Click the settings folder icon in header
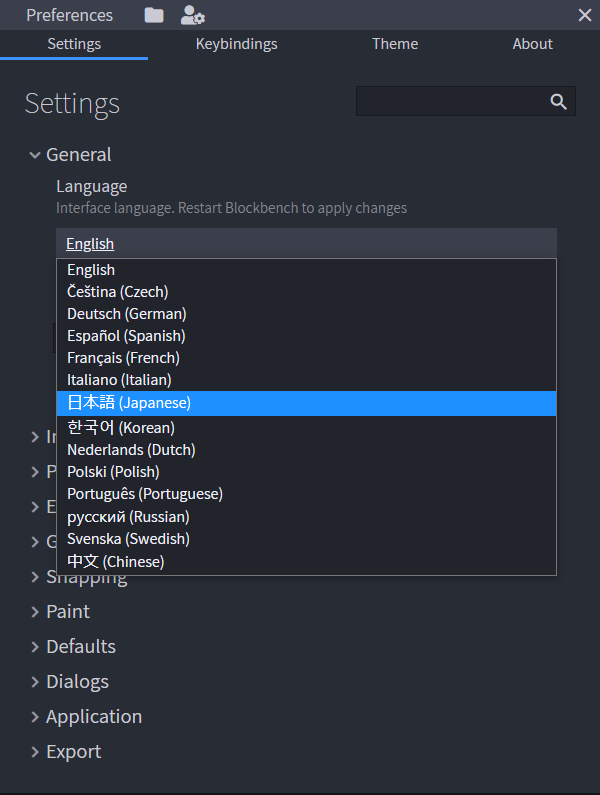 [x=153, y=15]
